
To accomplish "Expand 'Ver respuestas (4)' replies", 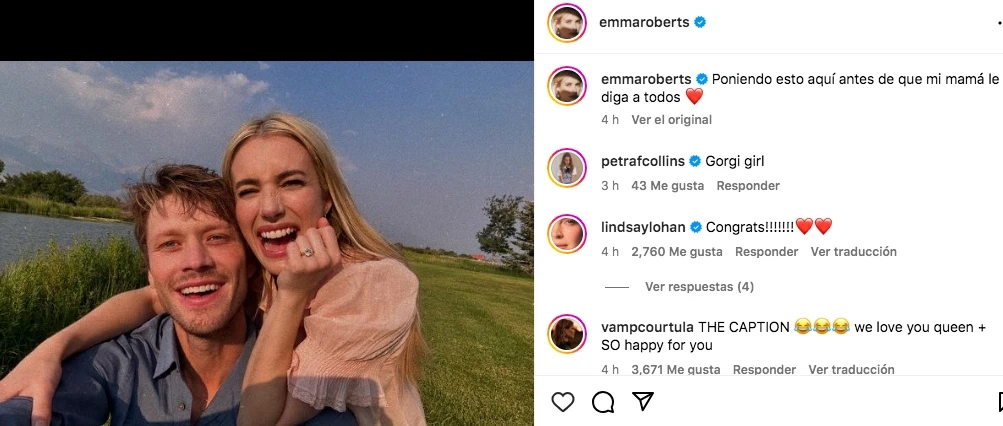I will (x=699, y=287).
